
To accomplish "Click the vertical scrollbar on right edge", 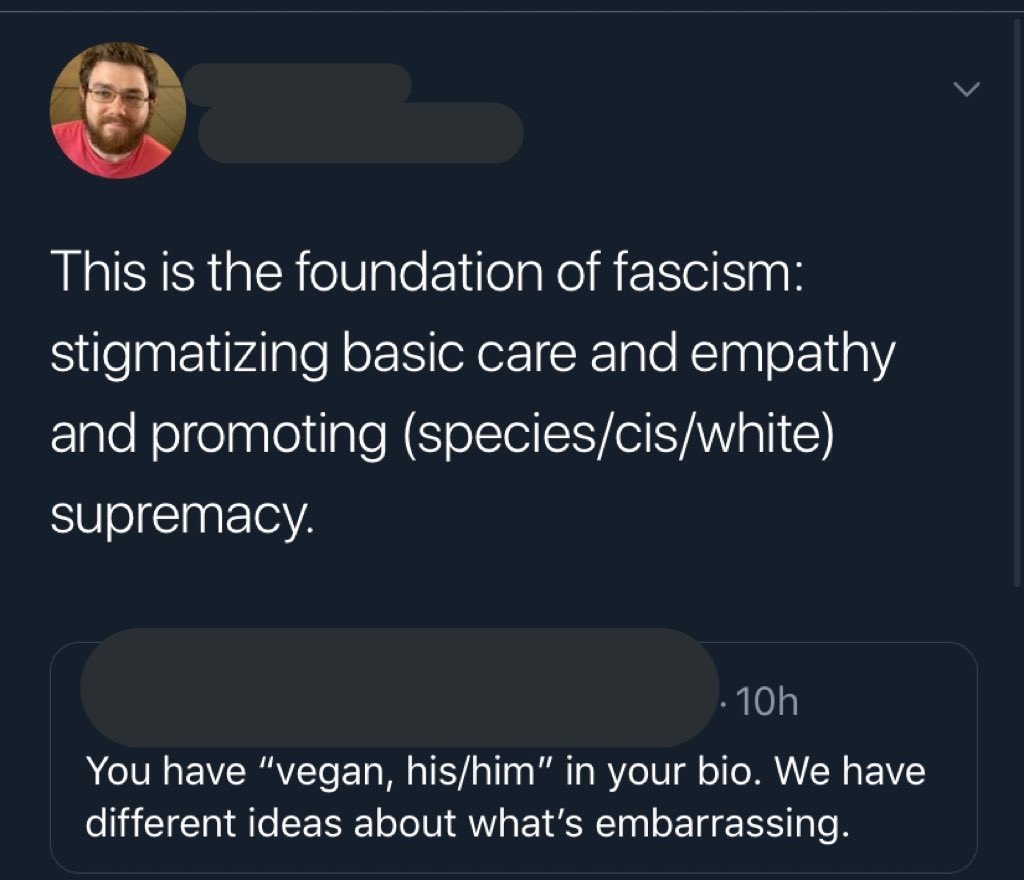I will click(1016, 300).
